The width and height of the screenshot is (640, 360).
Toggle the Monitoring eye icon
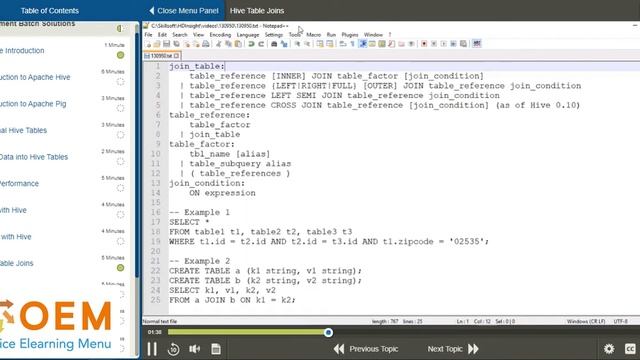point(411,44)
